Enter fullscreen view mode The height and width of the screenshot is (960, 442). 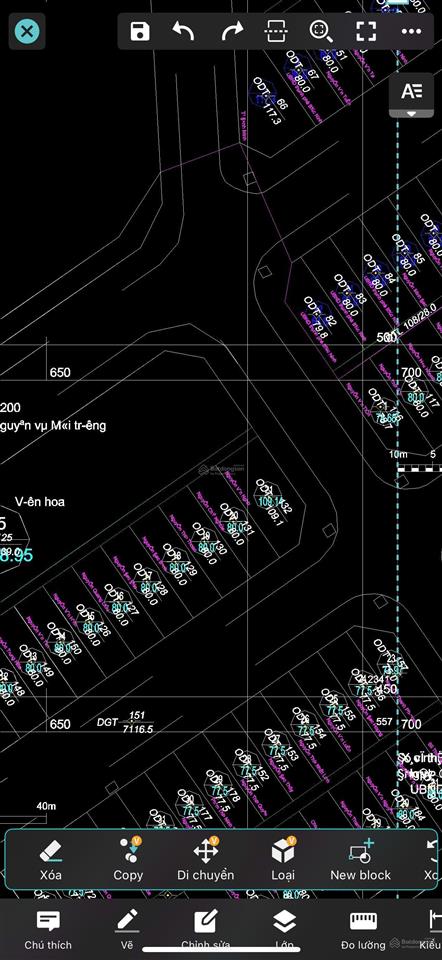[366, 31]
